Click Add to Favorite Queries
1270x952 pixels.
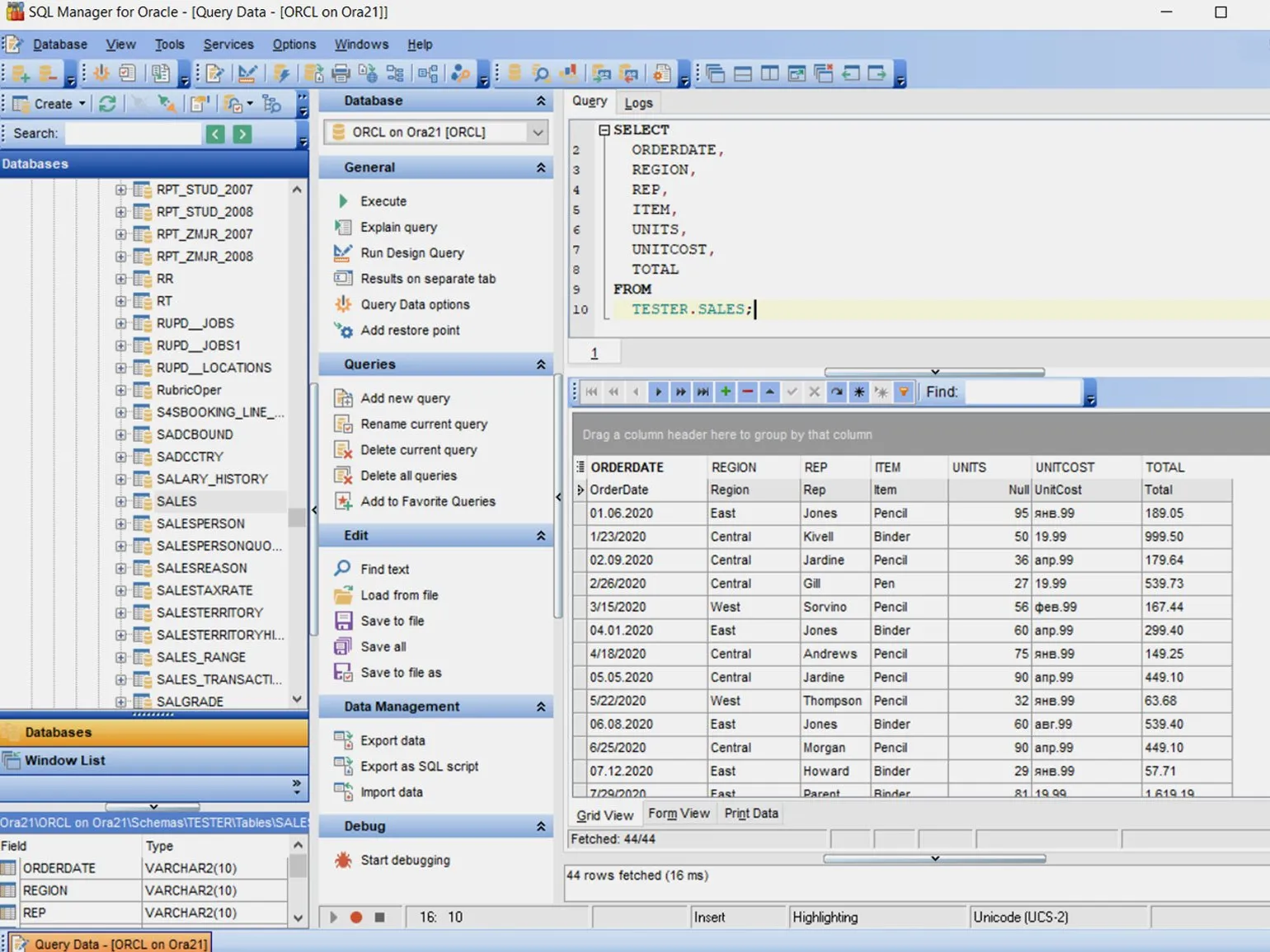[x=427, y=501]
